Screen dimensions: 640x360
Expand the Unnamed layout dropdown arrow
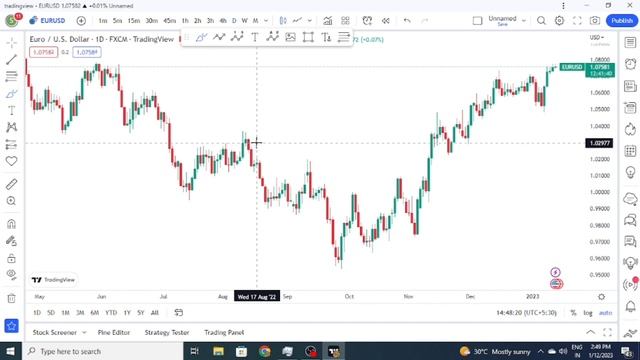pyautogui.click(x=524, y=20)
